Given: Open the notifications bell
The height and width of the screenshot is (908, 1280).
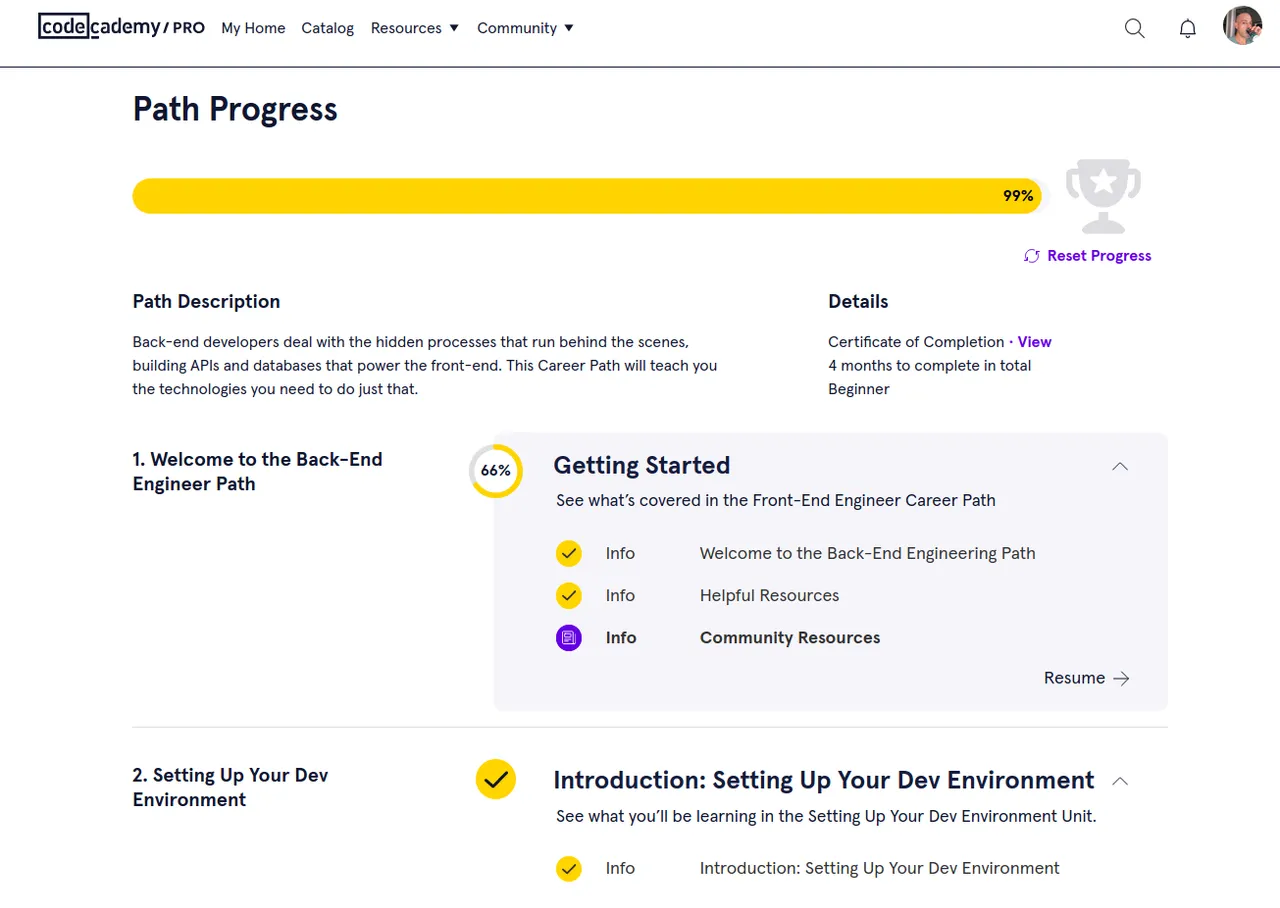Looking at the screenshot, I should (x=1187, y=28).
